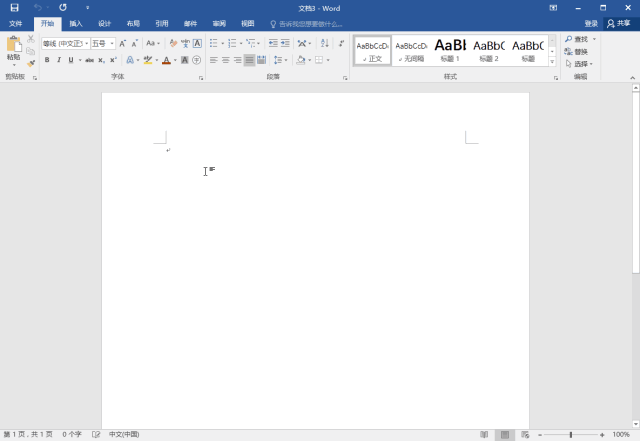Click the yellow text highlight color button

tap(148, 60)
